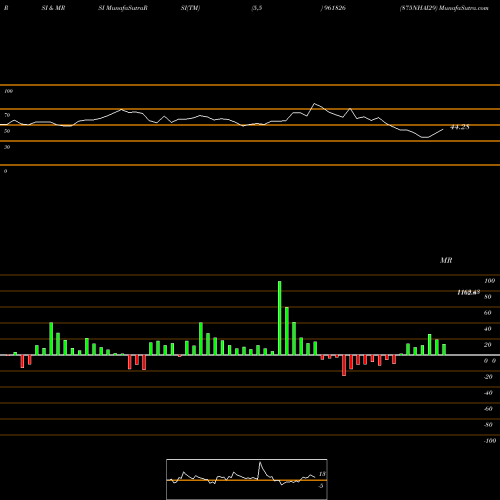
Task: Click the 100 label on RSI left axis
Action: pos(8,91)
